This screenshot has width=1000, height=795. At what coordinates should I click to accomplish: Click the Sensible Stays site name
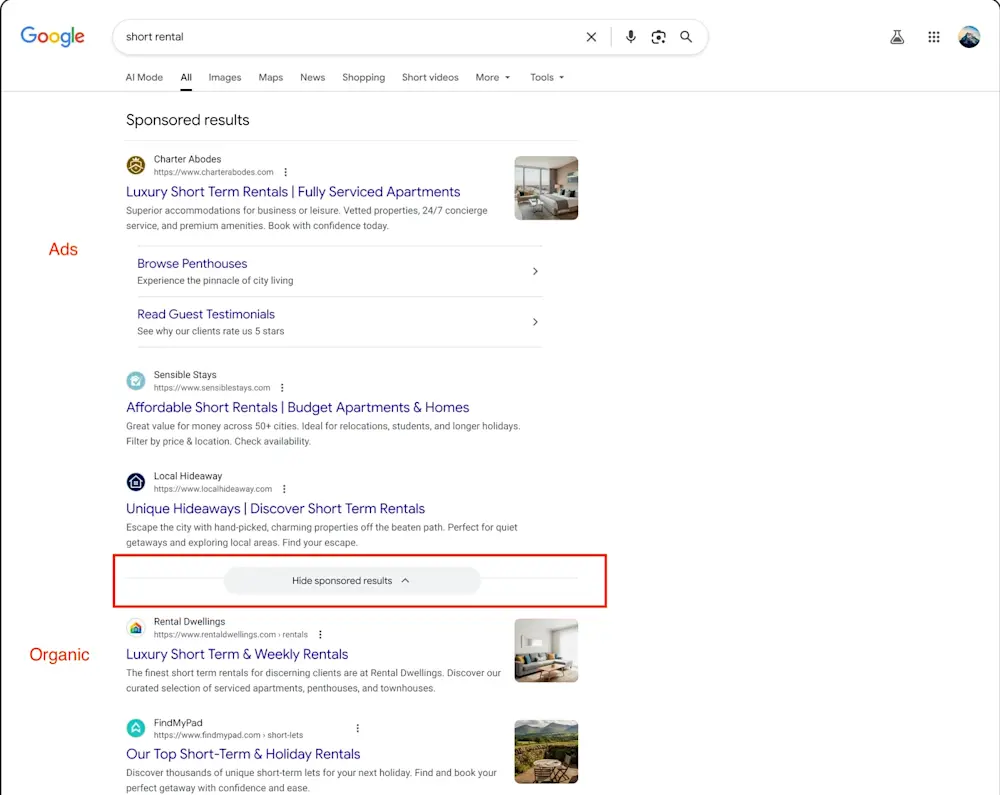[x=185, y=375]
